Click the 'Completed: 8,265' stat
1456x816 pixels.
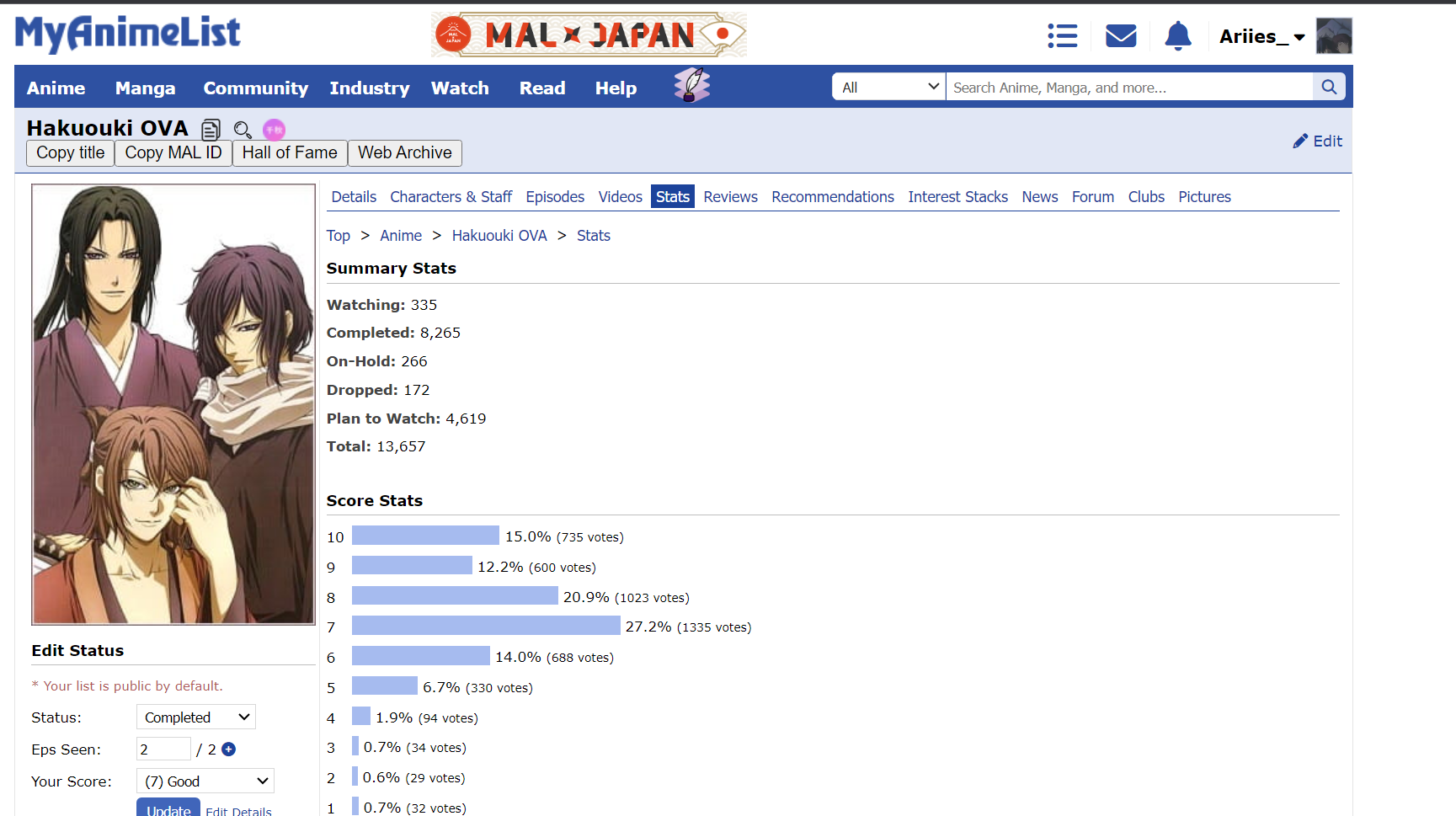coord(393,333)
